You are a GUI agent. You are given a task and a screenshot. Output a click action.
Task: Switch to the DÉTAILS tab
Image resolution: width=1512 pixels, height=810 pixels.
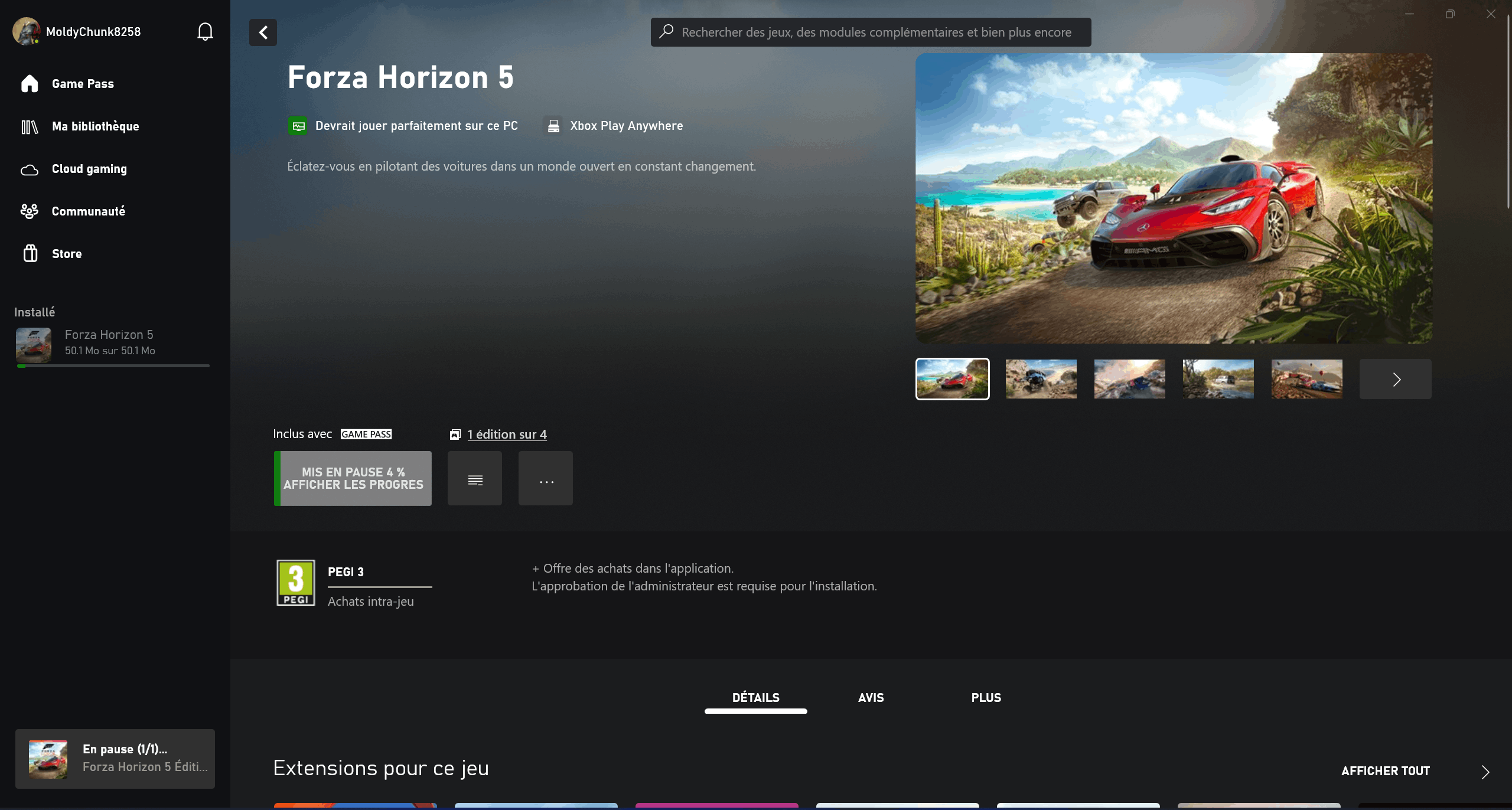click(x=756, y=698)
